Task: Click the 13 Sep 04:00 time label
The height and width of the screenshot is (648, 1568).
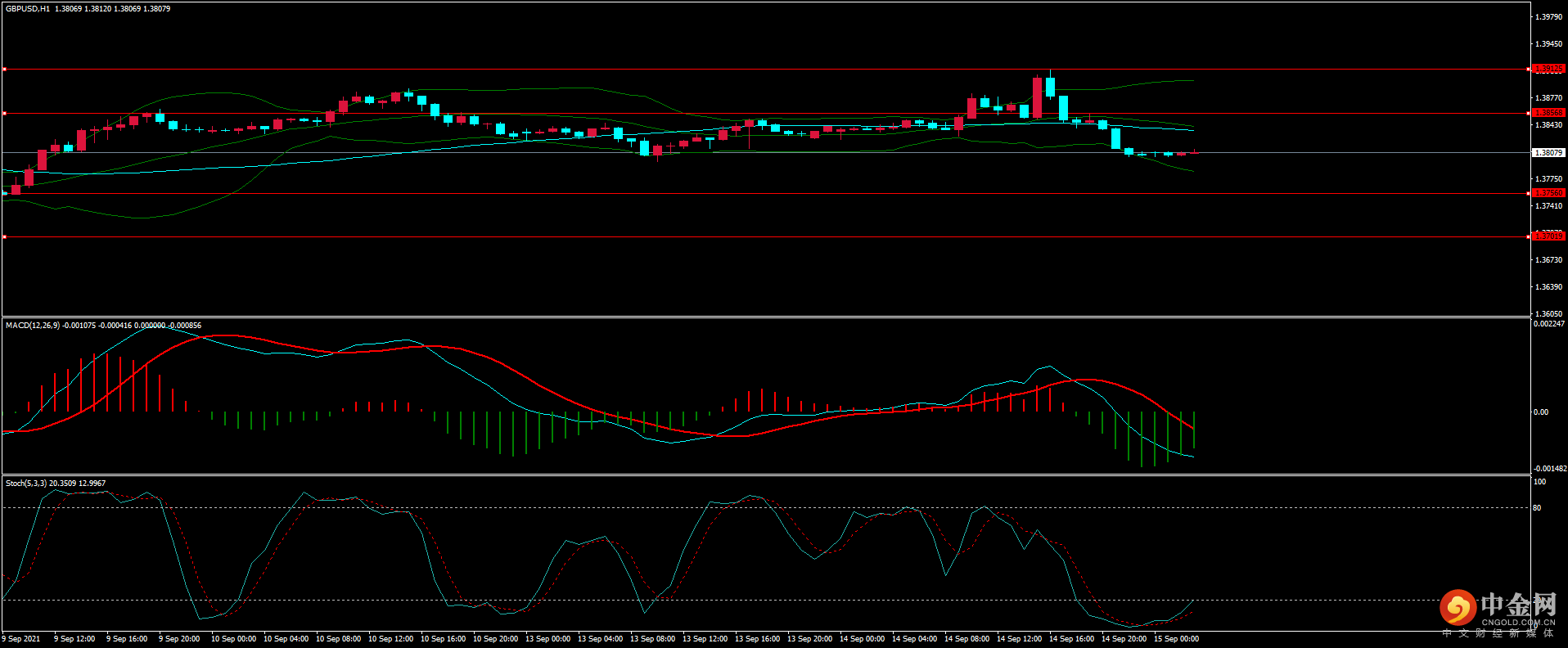Action: point(600,639)
